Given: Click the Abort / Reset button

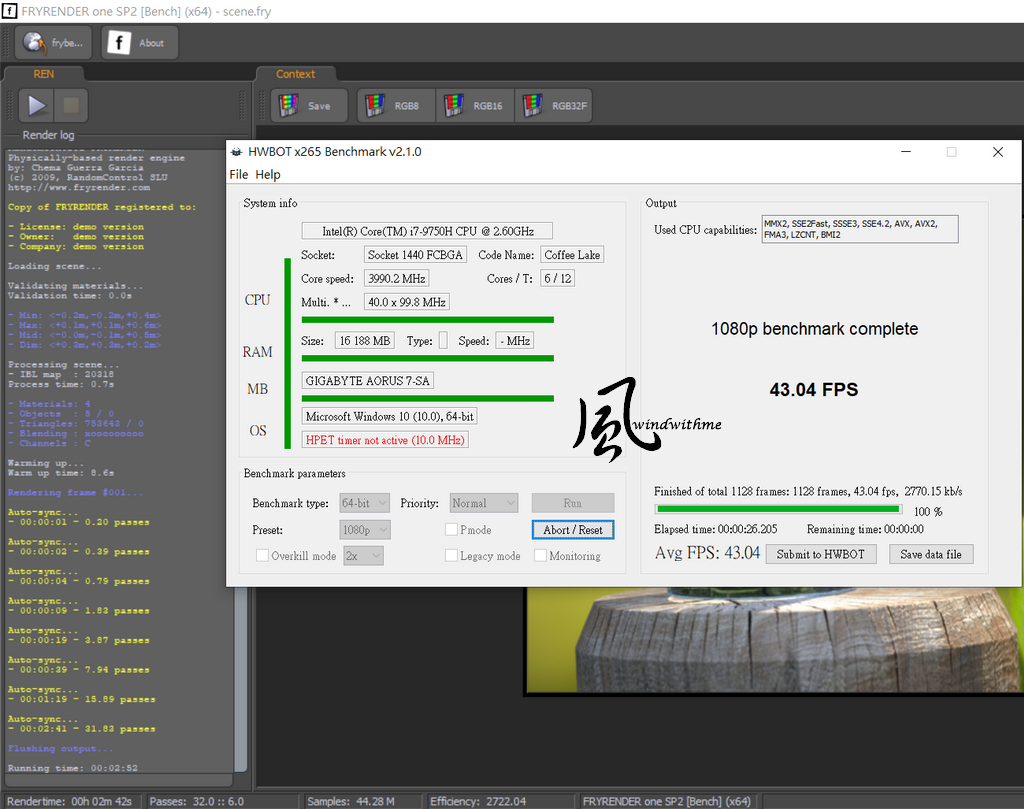Looking at the screenshot, I should [573, 530].
